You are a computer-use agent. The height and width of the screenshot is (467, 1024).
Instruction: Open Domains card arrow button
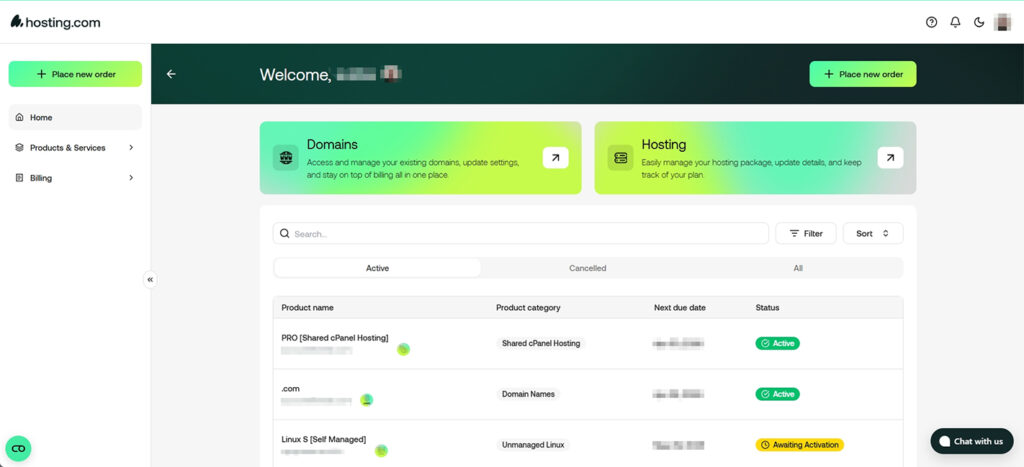coord(555,157)
